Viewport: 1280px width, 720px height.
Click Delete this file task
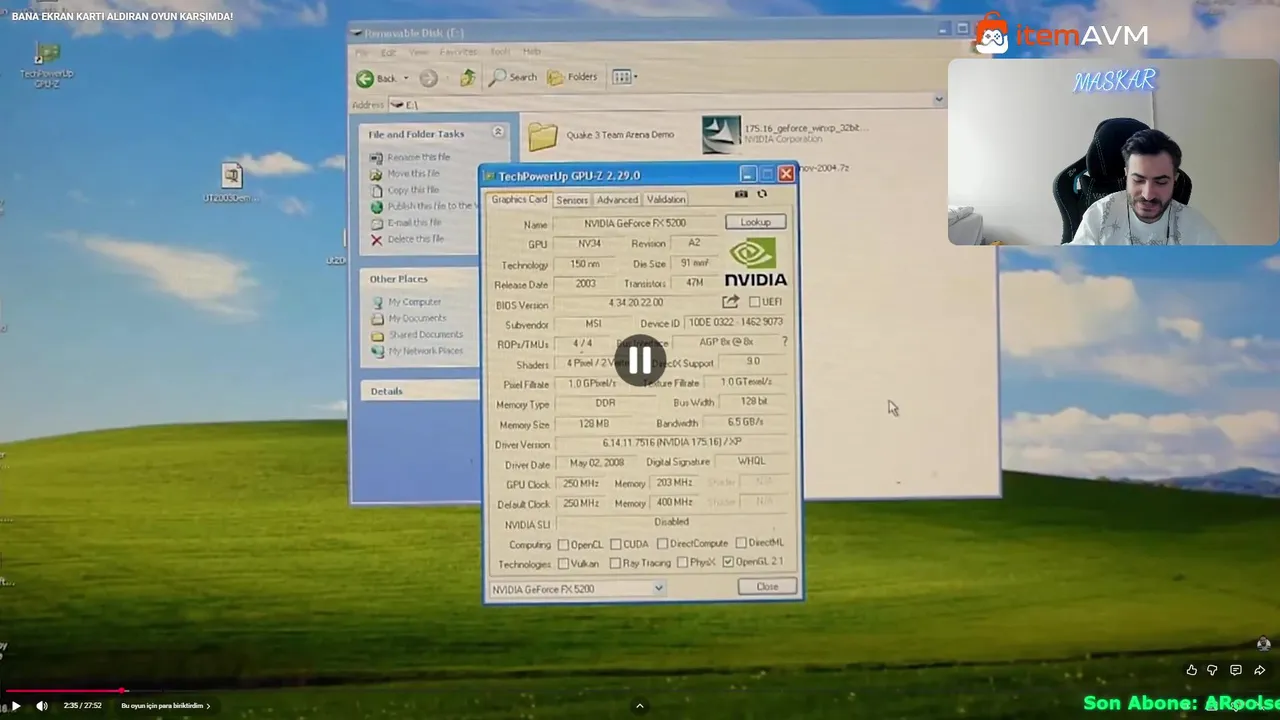pos(407,239)
